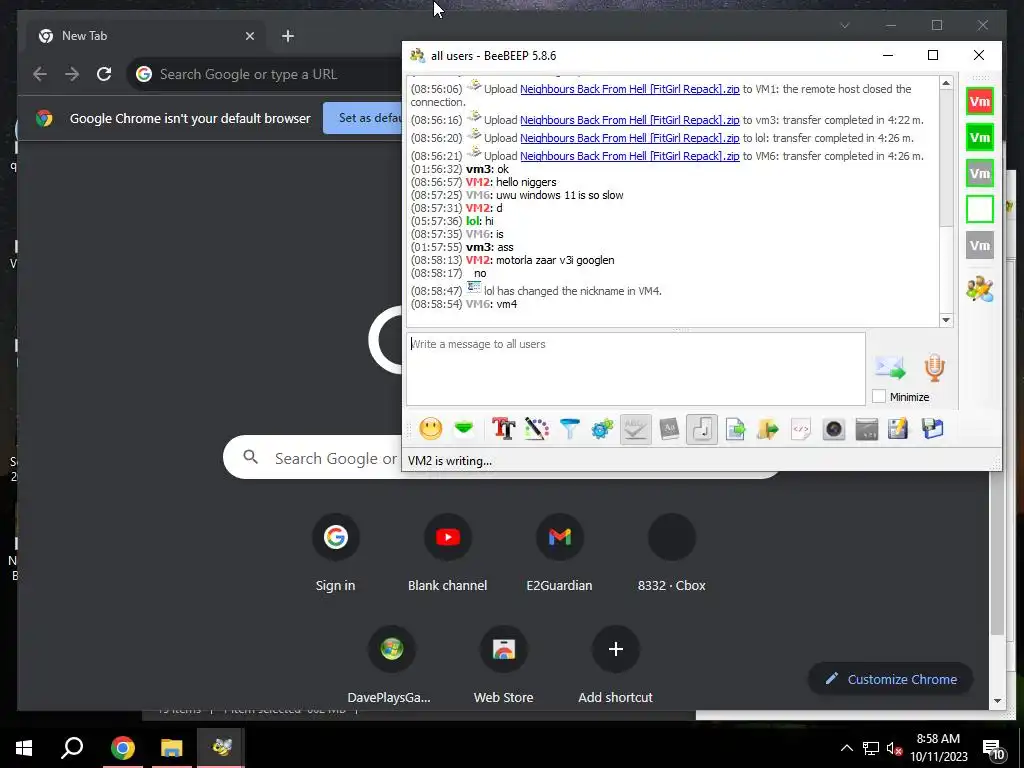Click the send folder icon
The height and width of the screenshot is (768, 1024).
pyautogui.click(x=768, y=429)
